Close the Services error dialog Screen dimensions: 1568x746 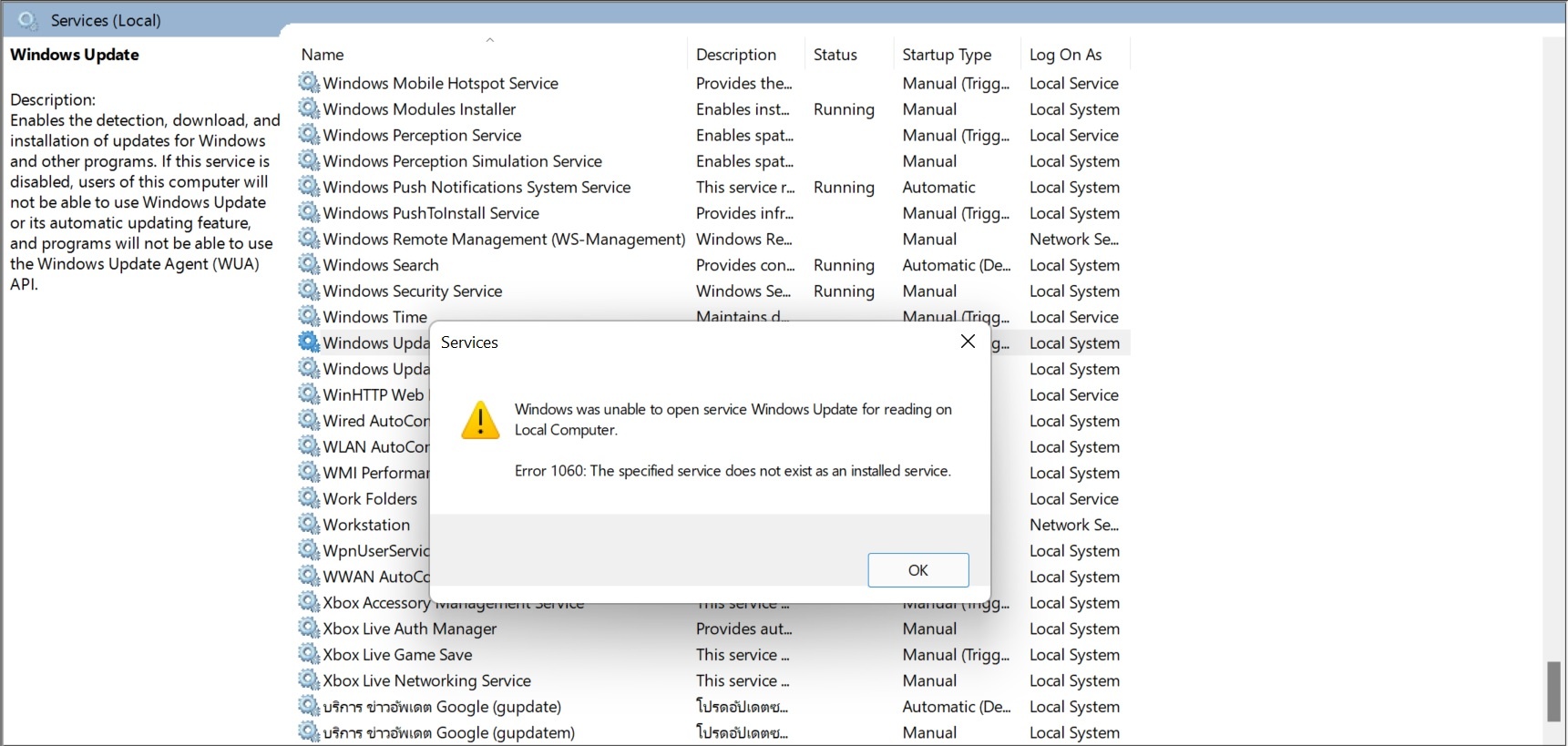pyautogui.click(x=968, y=342)
